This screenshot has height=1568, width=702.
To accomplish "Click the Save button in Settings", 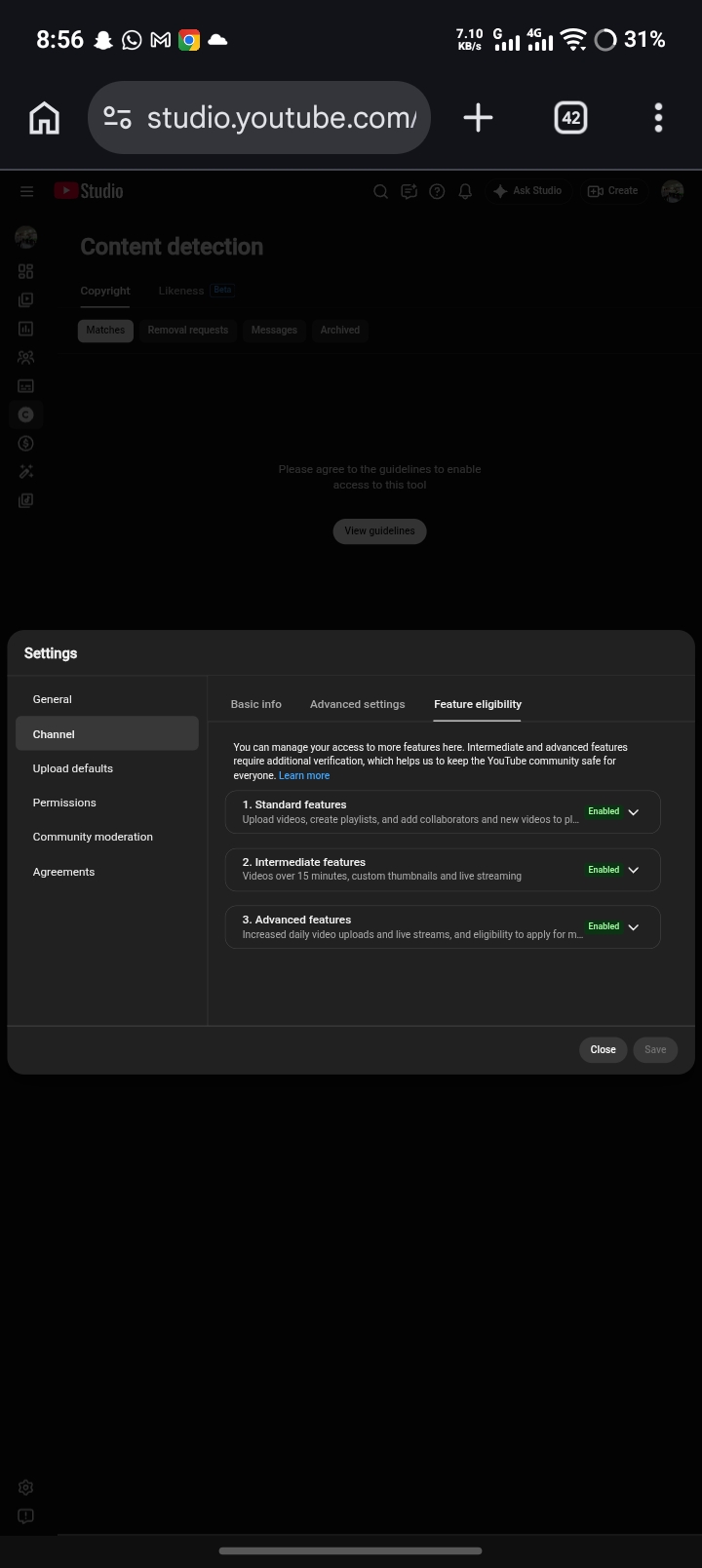I will point(655,1049).
